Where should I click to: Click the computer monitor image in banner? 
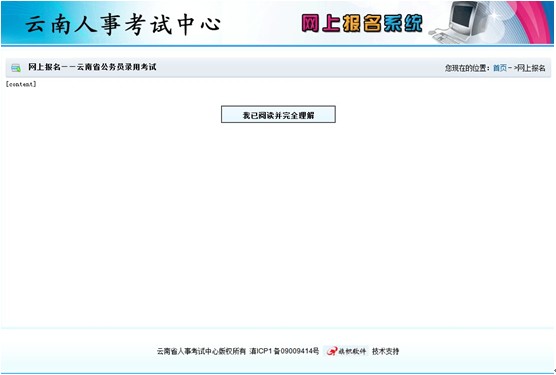tap(464, 17)
